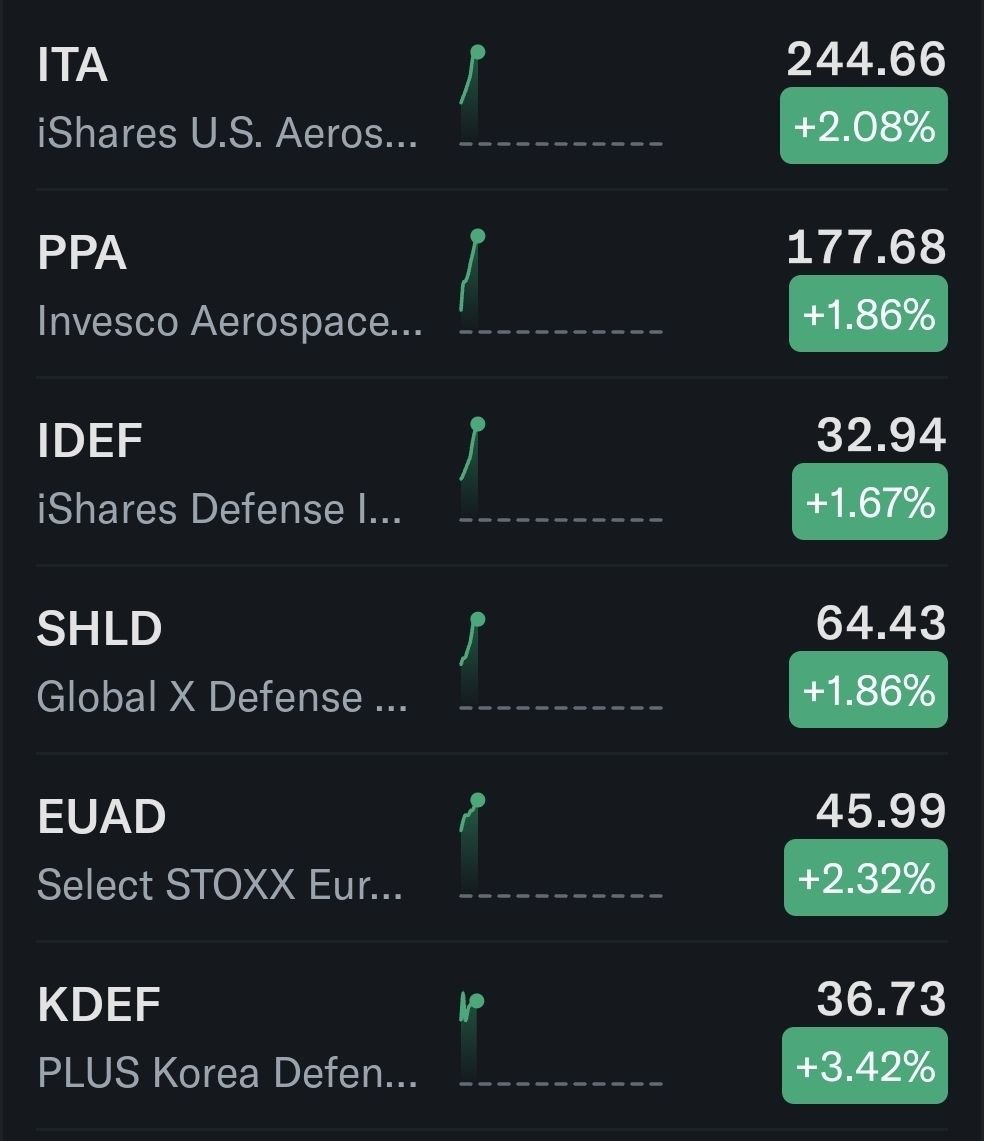This screenshot has width=984, height=1141.
Task: Open the IDEF ticker entry
Action: [x=492, y=472]
